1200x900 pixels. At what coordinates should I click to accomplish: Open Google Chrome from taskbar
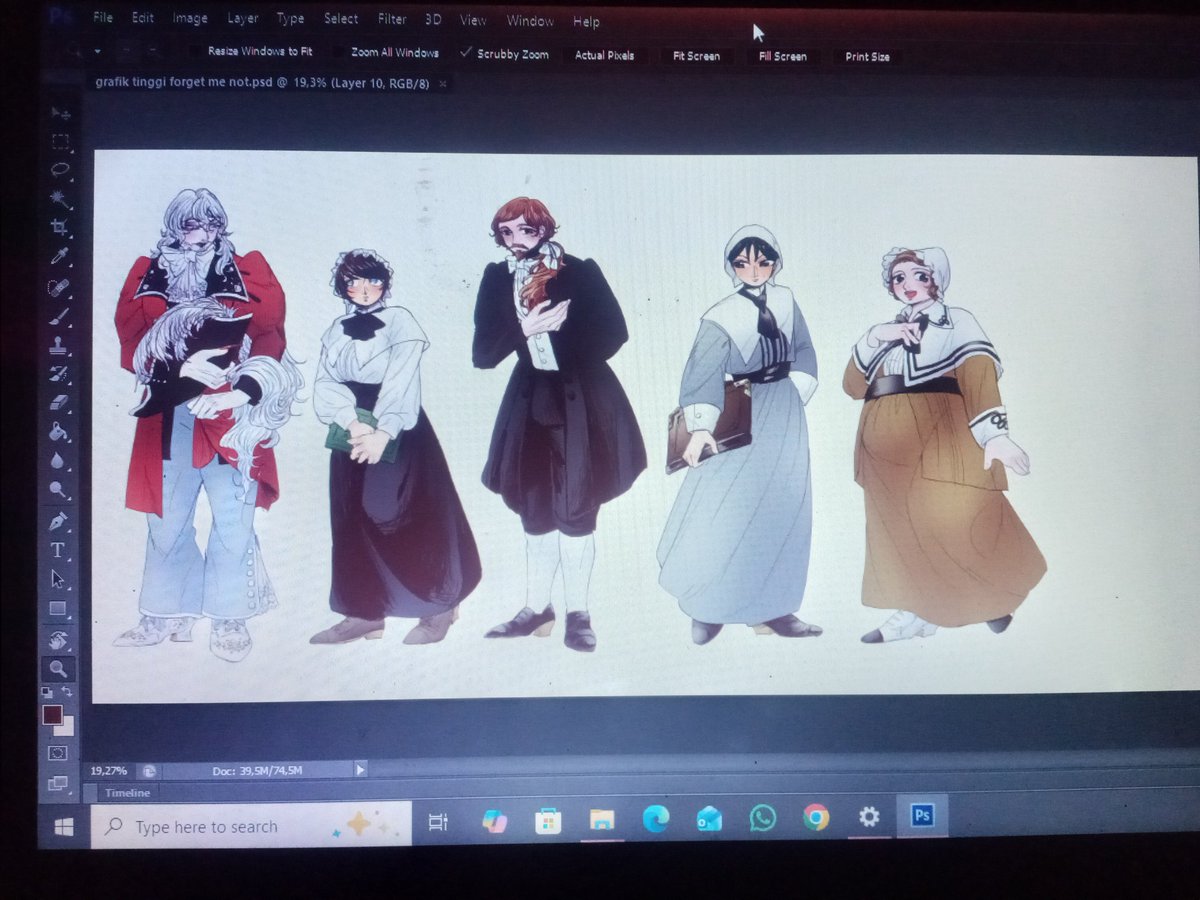[816, 818]
